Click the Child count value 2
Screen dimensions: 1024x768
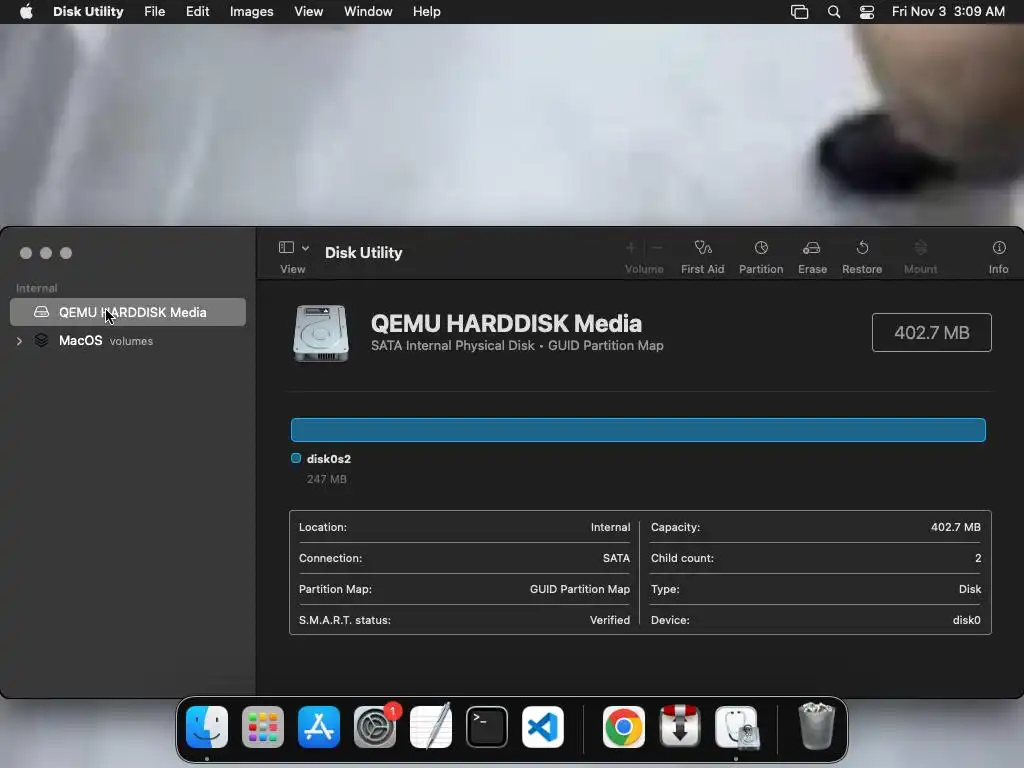point(978,558)
